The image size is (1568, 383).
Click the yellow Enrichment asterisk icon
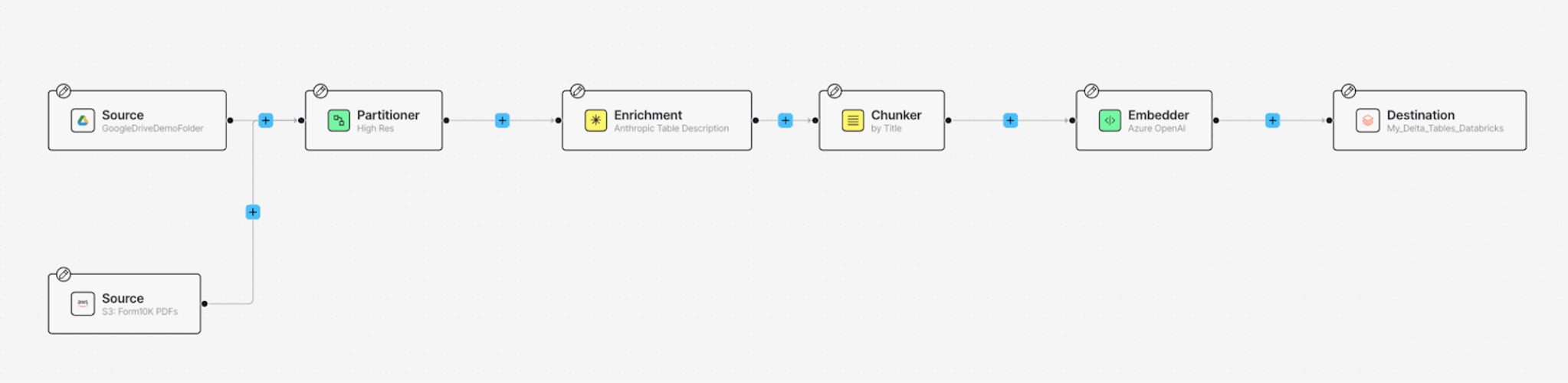click(x=595, y=120)
